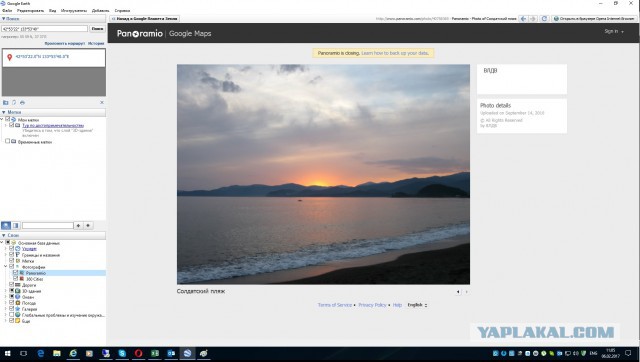Open Task View on the taskbar
Viewport: 640px width, 362px height.
(x=24, y=353)
